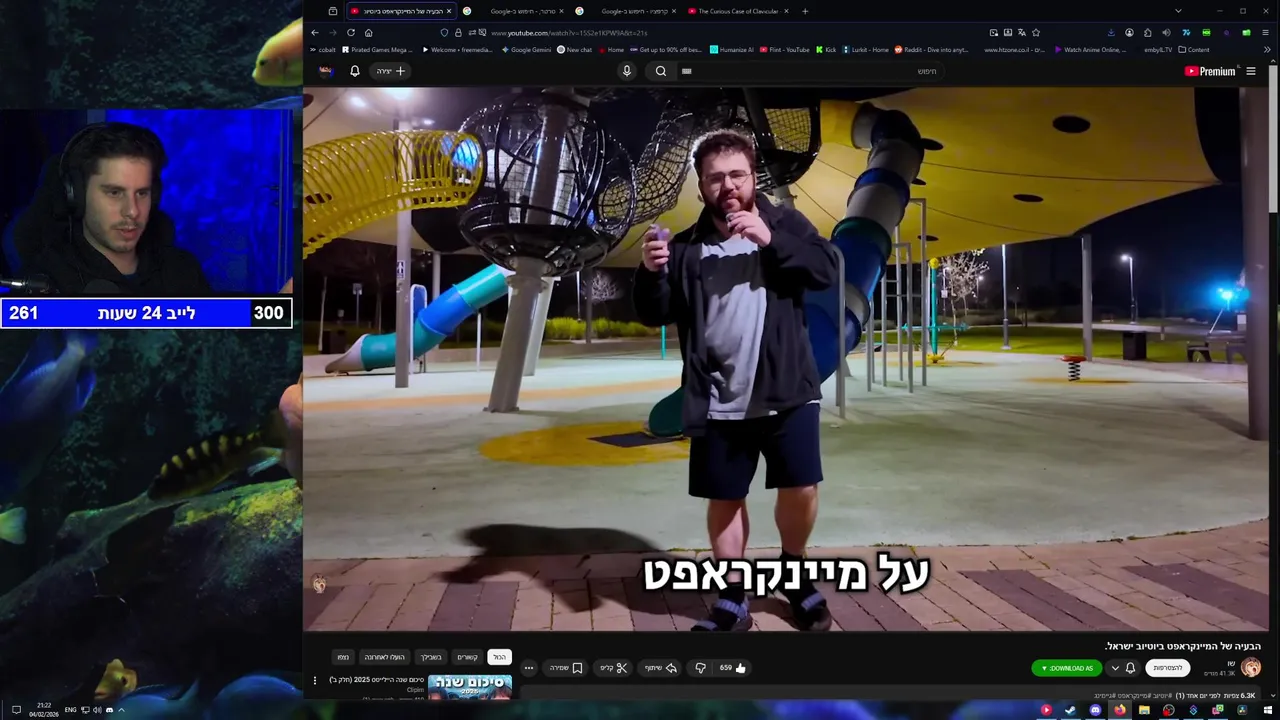Click the channel membership join button
Image resolution: width=1280 pixels, height=720 pixels.
tap(1168, 668)
